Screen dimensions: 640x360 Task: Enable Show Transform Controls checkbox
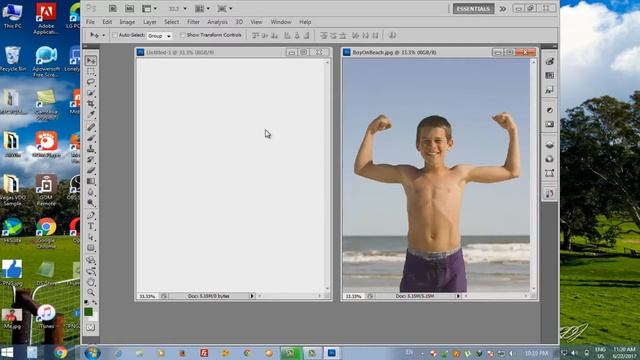point(183,35)
